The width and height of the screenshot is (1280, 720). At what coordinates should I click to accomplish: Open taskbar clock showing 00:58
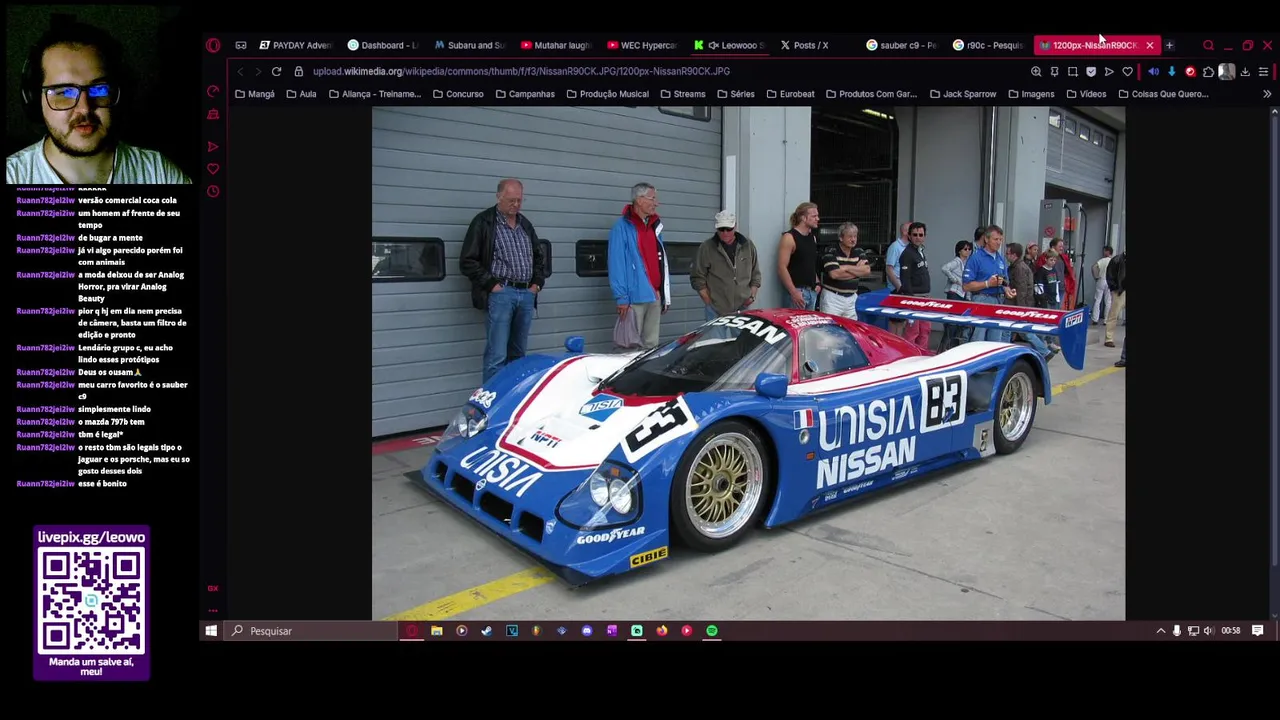coord(1231,631)
